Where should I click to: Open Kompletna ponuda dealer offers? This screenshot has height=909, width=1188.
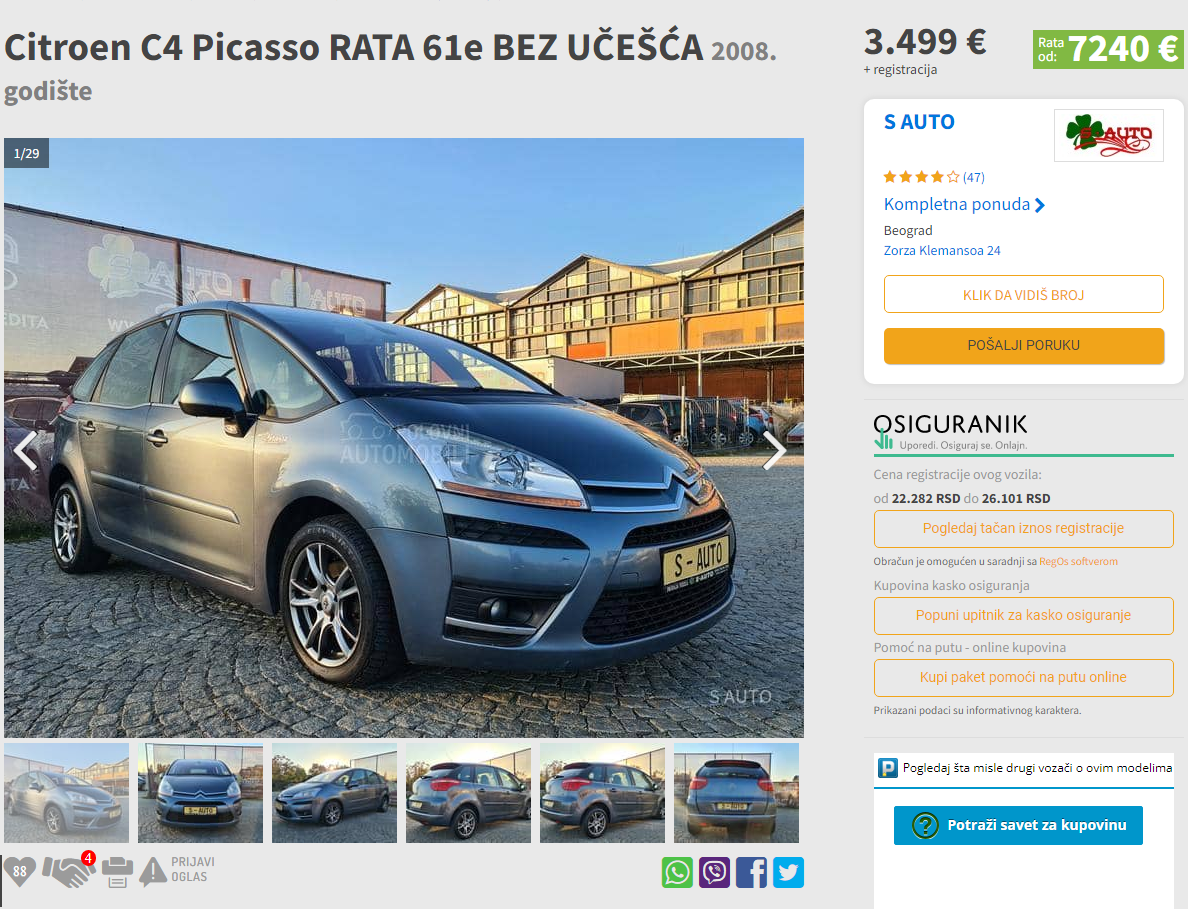coord(964,205)
